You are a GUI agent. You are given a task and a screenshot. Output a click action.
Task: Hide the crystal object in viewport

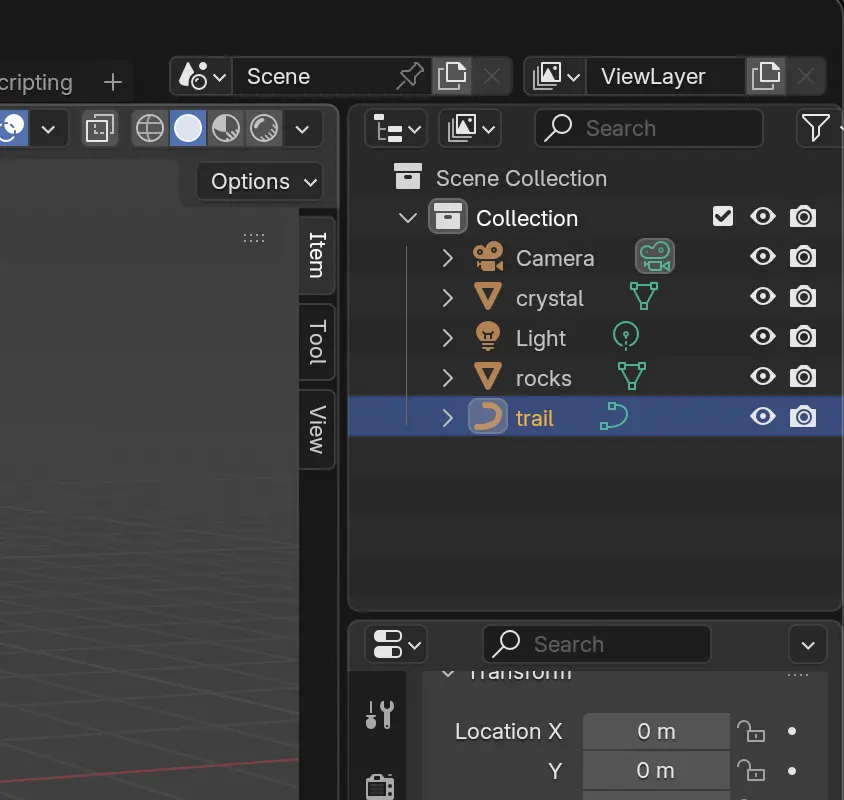click(763, 297)
